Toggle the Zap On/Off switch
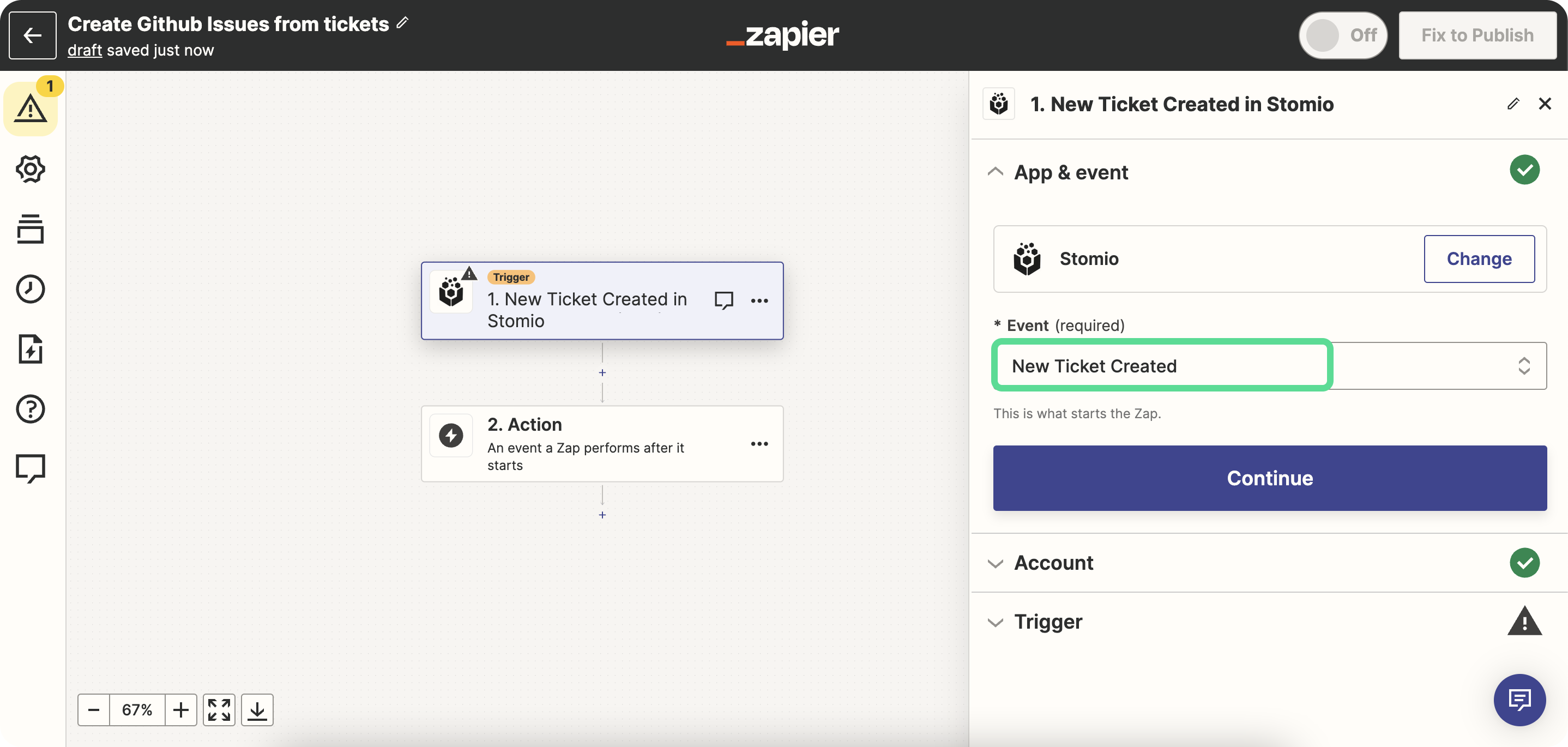The image size is (1568, 747). pyautogui.click(x=1342, y=35)
